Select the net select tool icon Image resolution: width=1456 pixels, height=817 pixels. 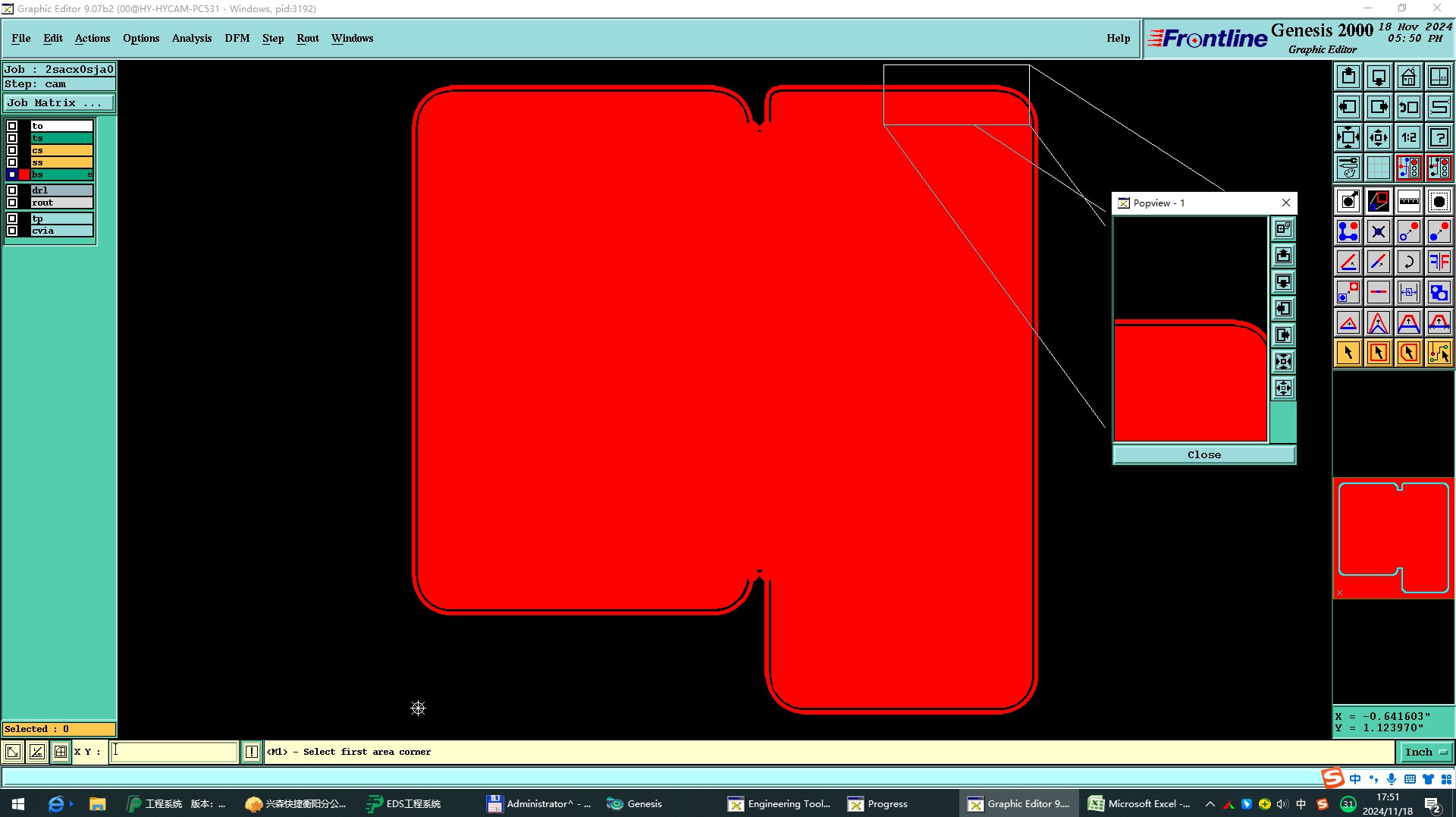pos(1439,353)
